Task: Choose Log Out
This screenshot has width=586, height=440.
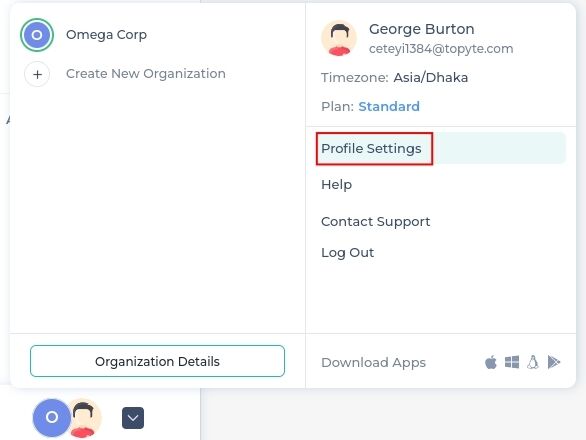Action: [348, 253]
